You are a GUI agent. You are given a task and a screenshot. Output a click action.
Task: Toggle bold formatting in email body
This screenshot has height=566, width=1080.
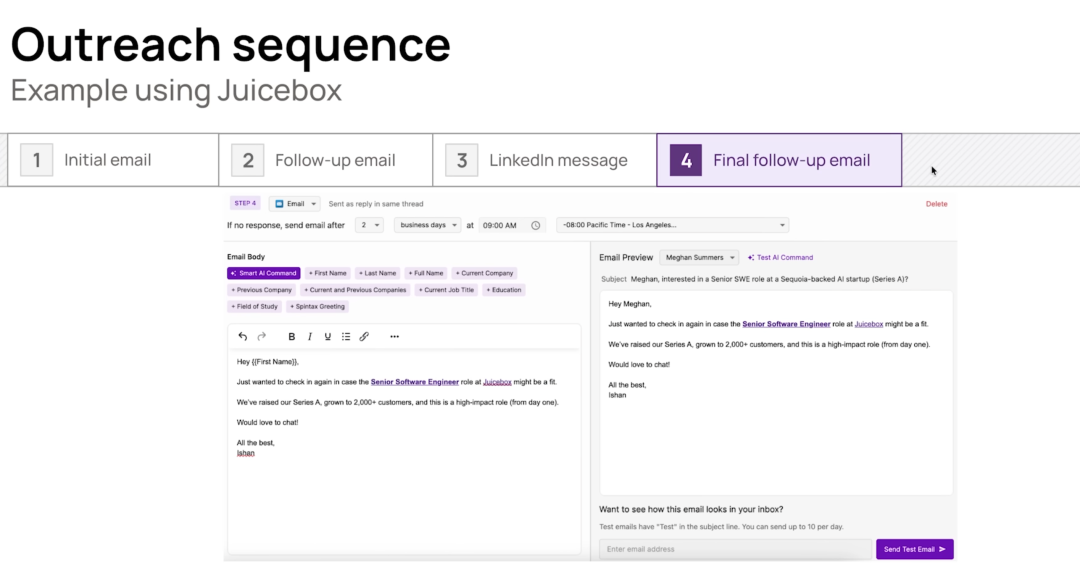[292, 337]
